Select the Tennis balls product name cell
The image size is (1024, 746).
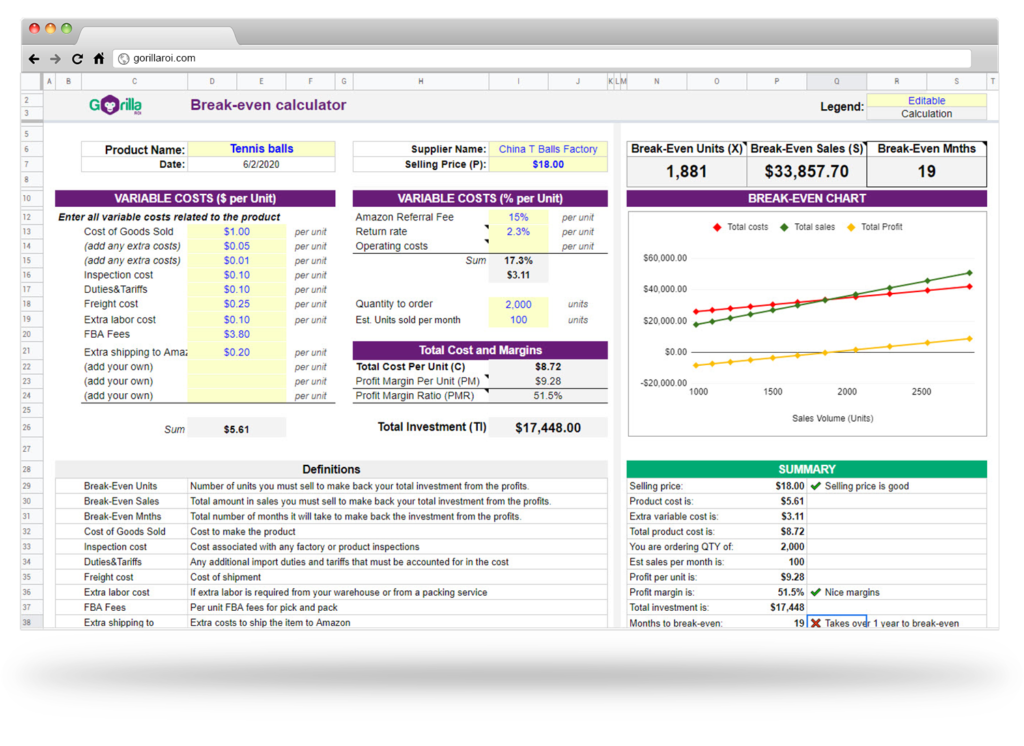pos(261,149)
